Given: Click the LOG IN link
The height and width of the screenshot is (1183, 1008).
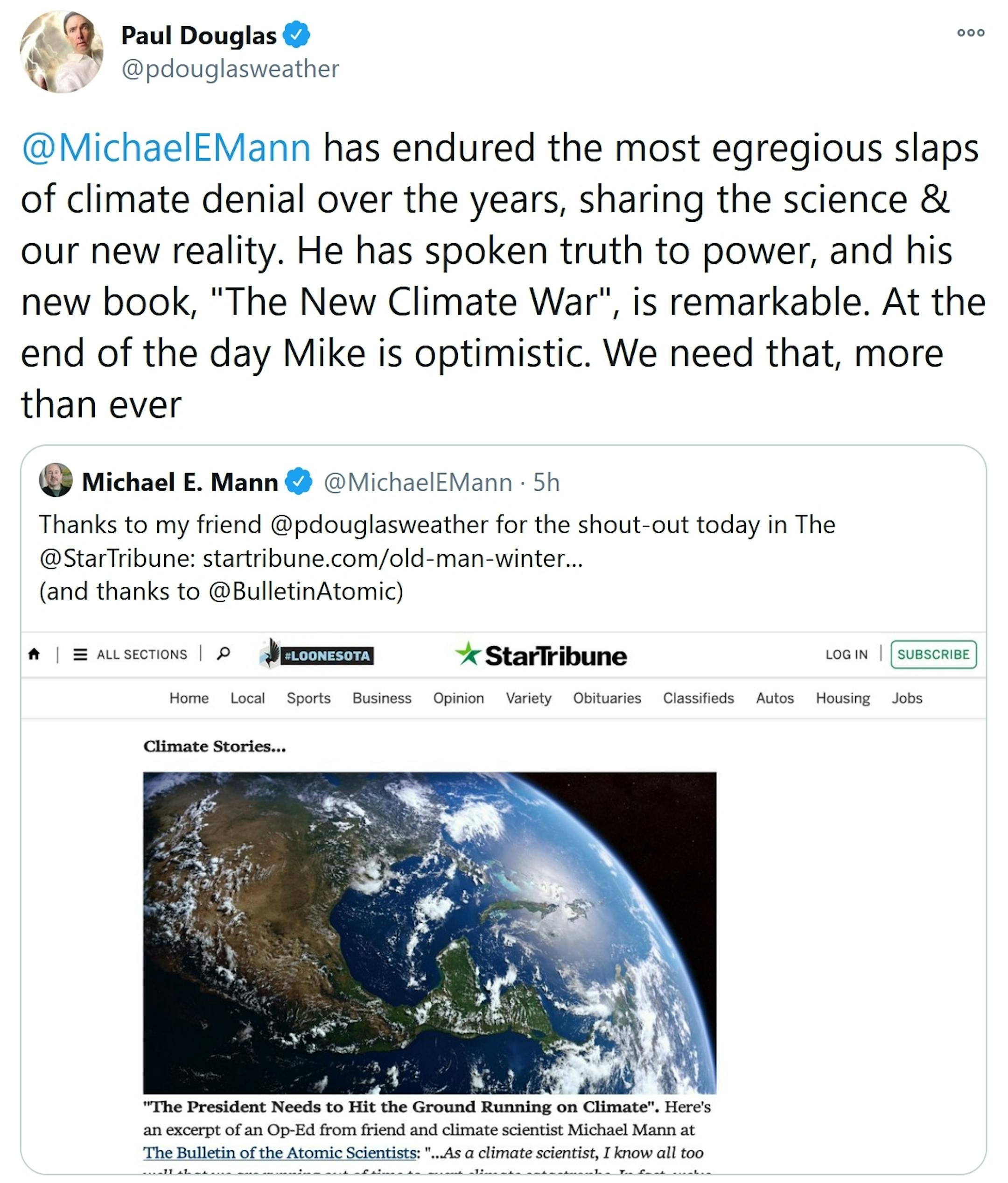Looking at the screenshot, I should 846,655.
